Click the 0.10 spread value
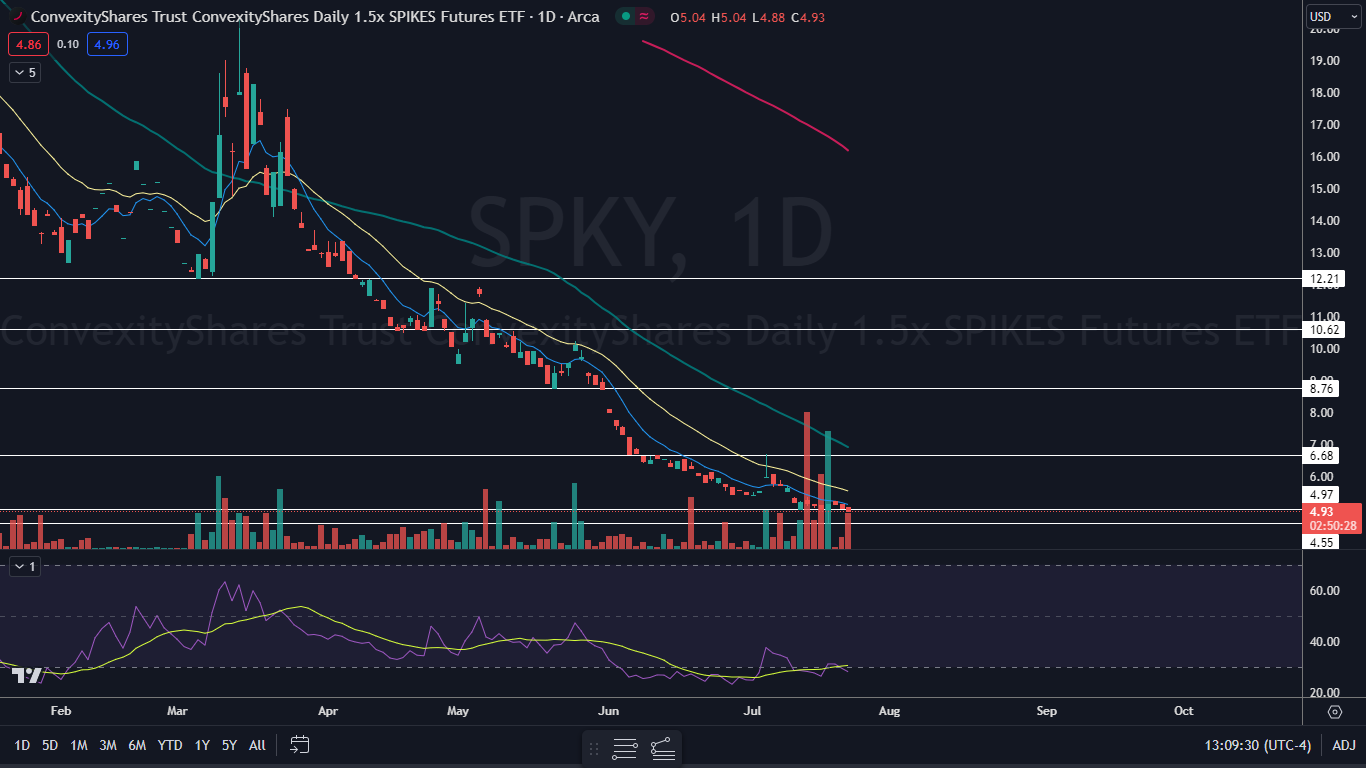 click(x=68, y=44)
